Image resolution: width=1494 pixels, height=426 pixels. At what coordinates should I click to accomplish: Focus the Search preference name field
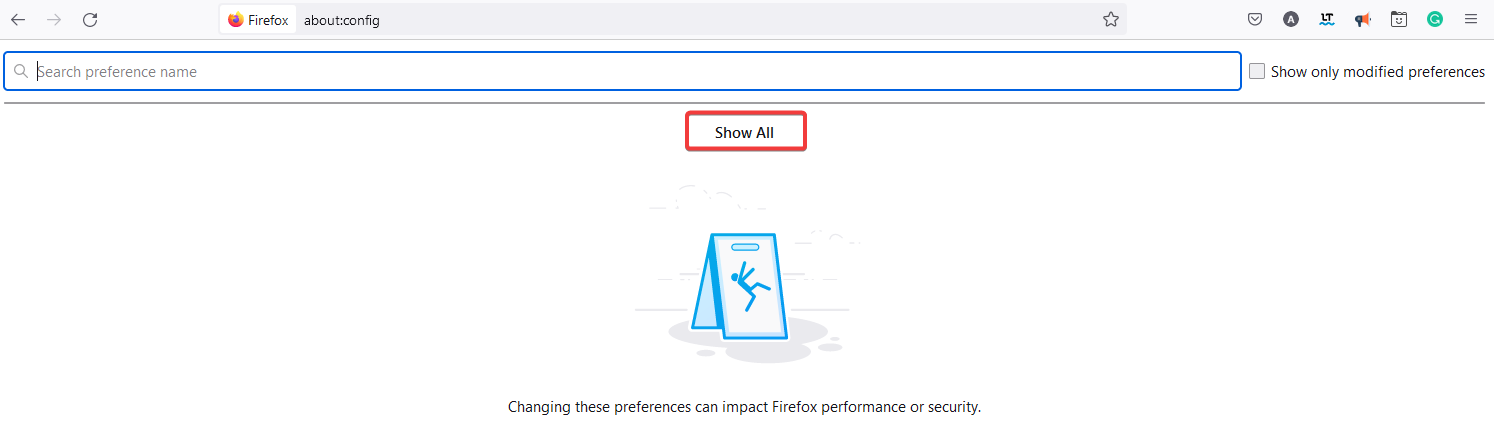coord(630,72)
